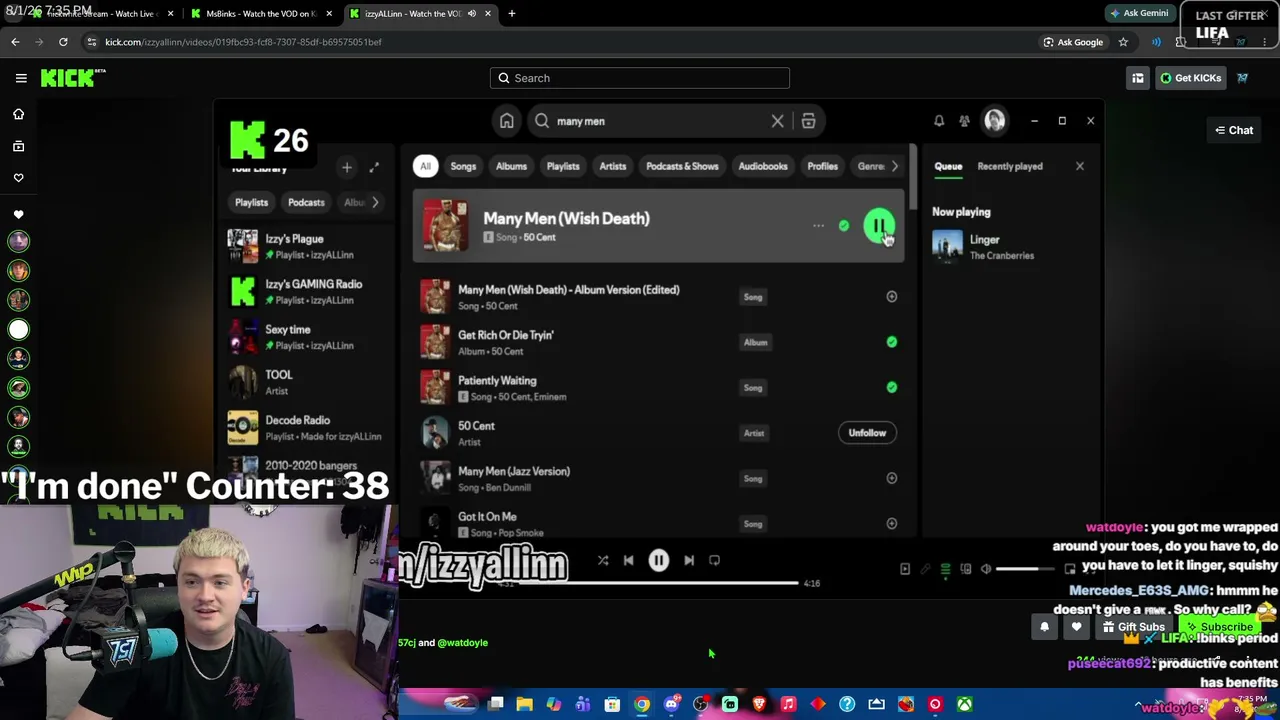1280x720 pixels.
Task: Open the Kick hamburger menu
Action: [21, 78]
